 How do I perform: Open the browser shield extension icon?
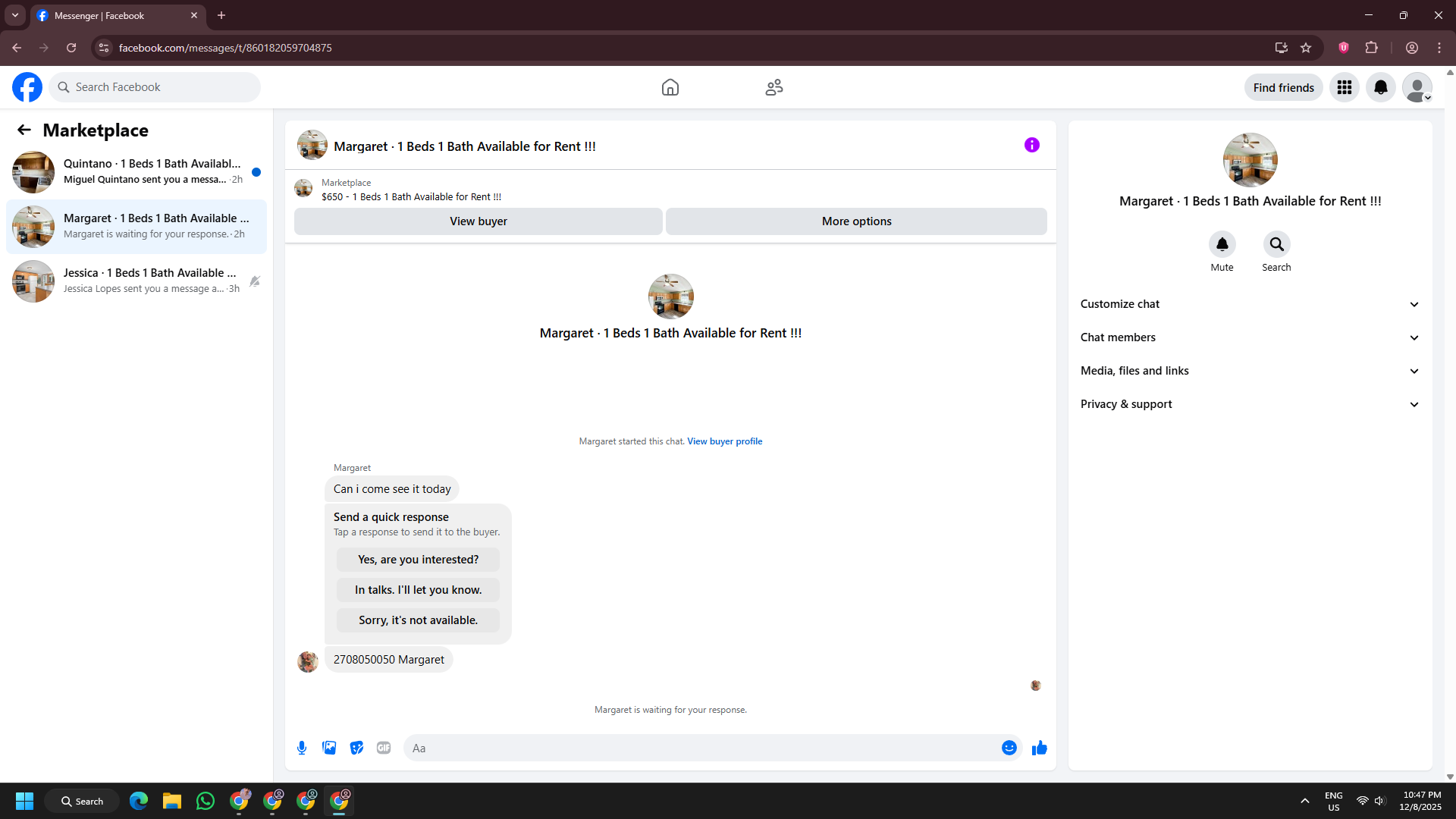1344,48
